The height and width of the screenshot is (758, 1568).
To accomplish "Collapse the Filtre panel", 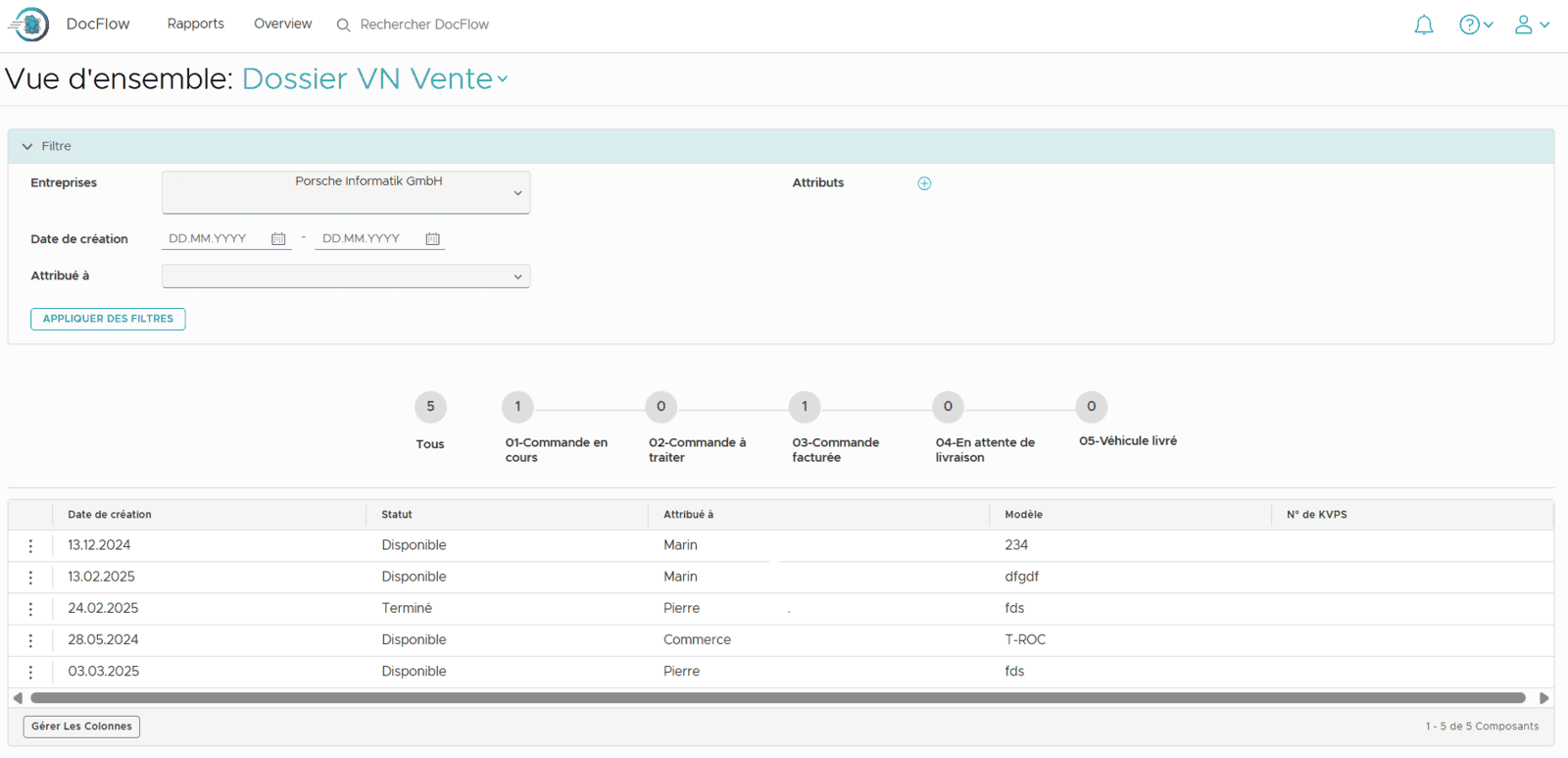I will 27,146.
